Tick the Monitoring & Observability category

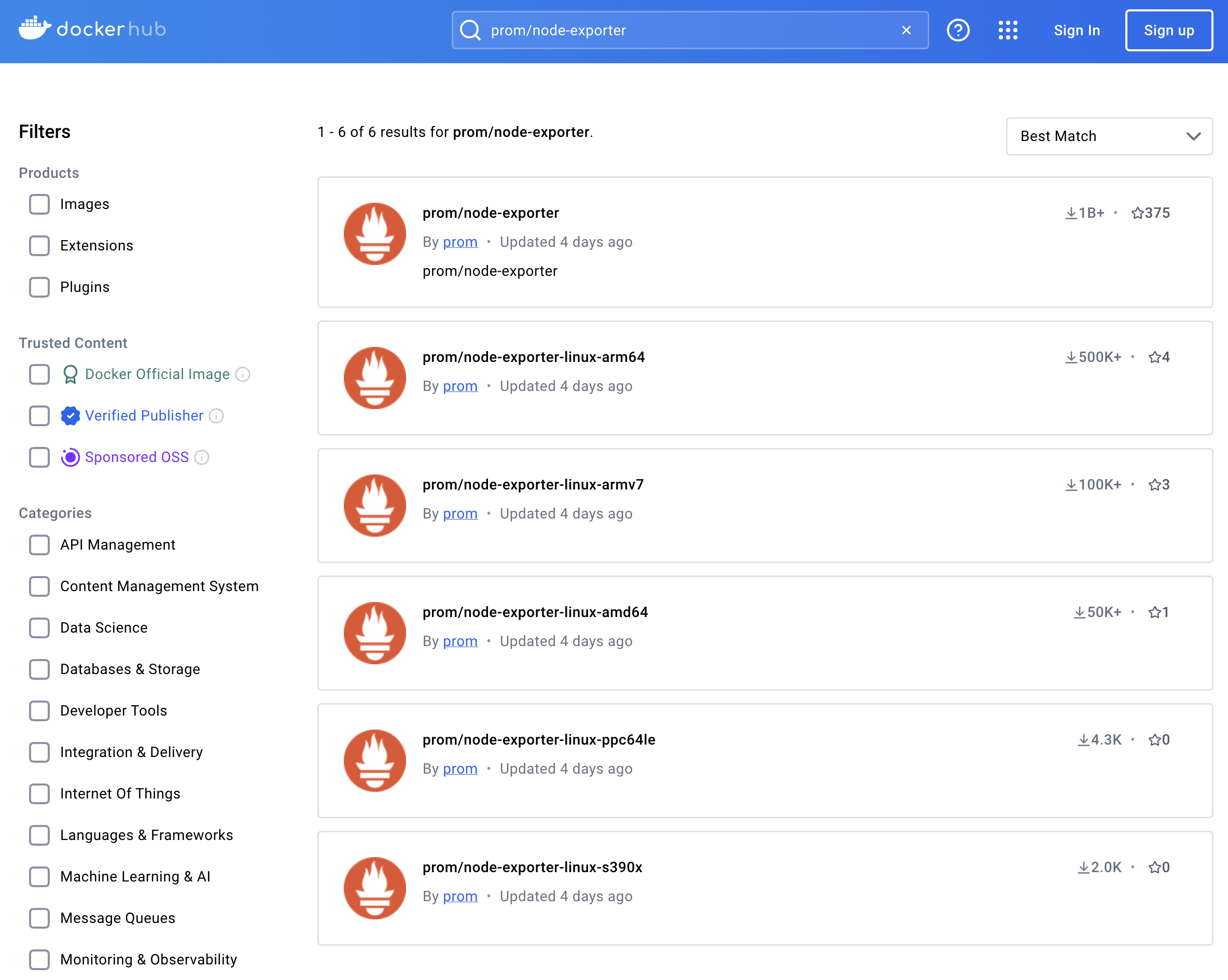click(39, 959)
